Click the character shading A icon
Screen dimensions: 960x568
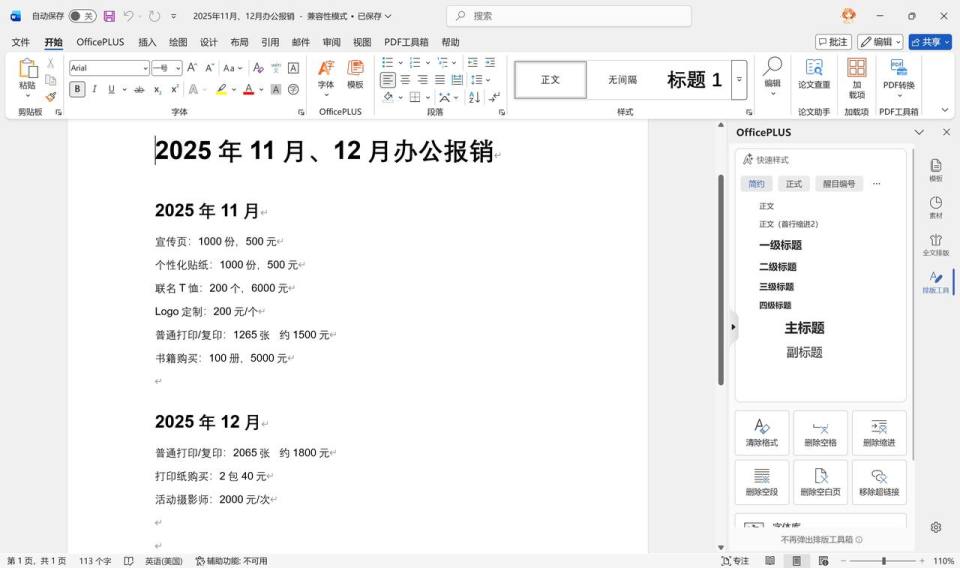[x=276, y=89]
